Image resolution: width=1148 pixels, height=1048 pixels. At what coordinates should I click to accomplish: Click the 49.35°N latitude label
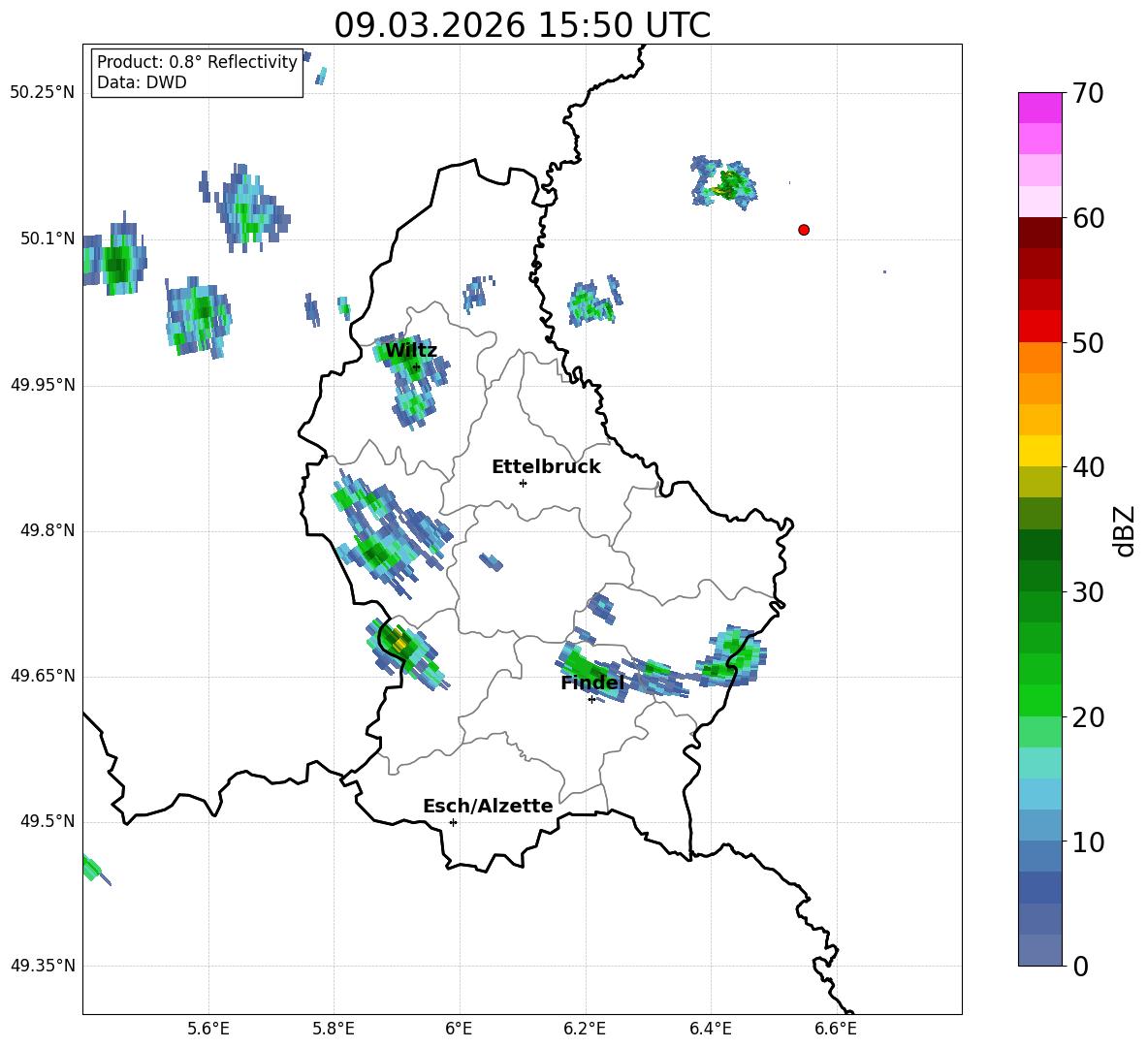point(42,966)
